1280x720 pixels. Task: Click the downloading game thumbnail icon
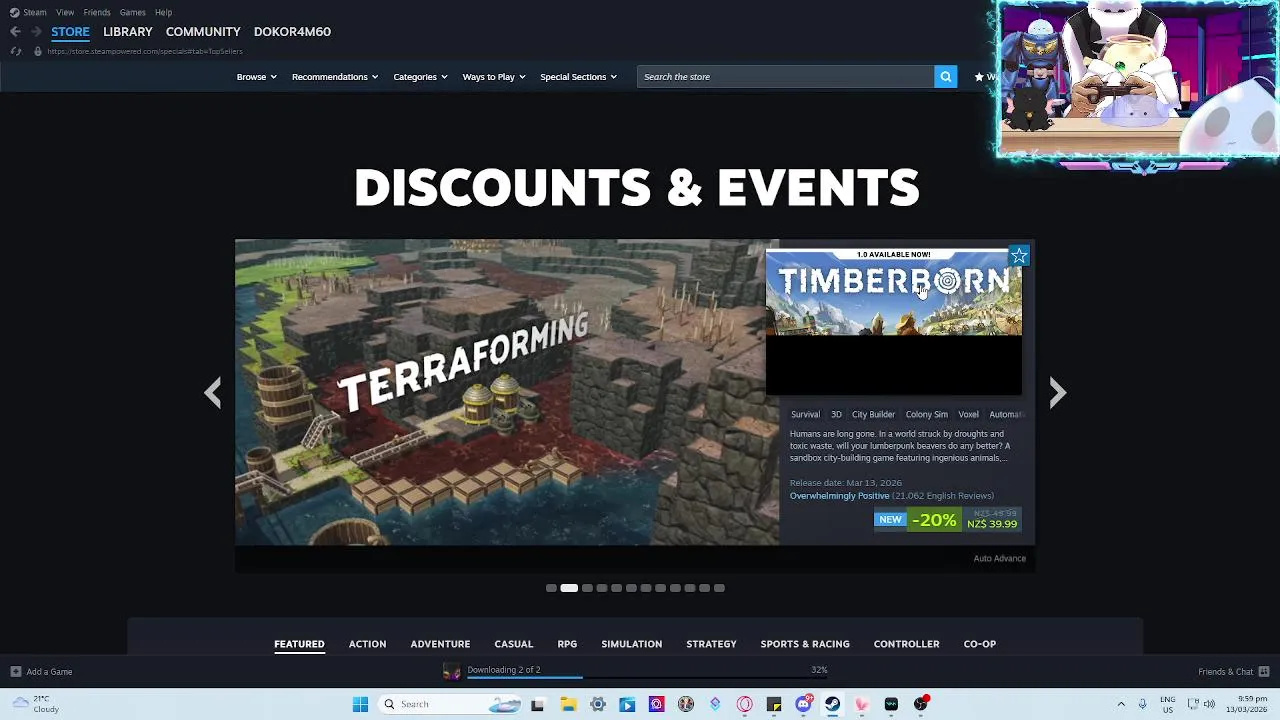tap(452, 672)
